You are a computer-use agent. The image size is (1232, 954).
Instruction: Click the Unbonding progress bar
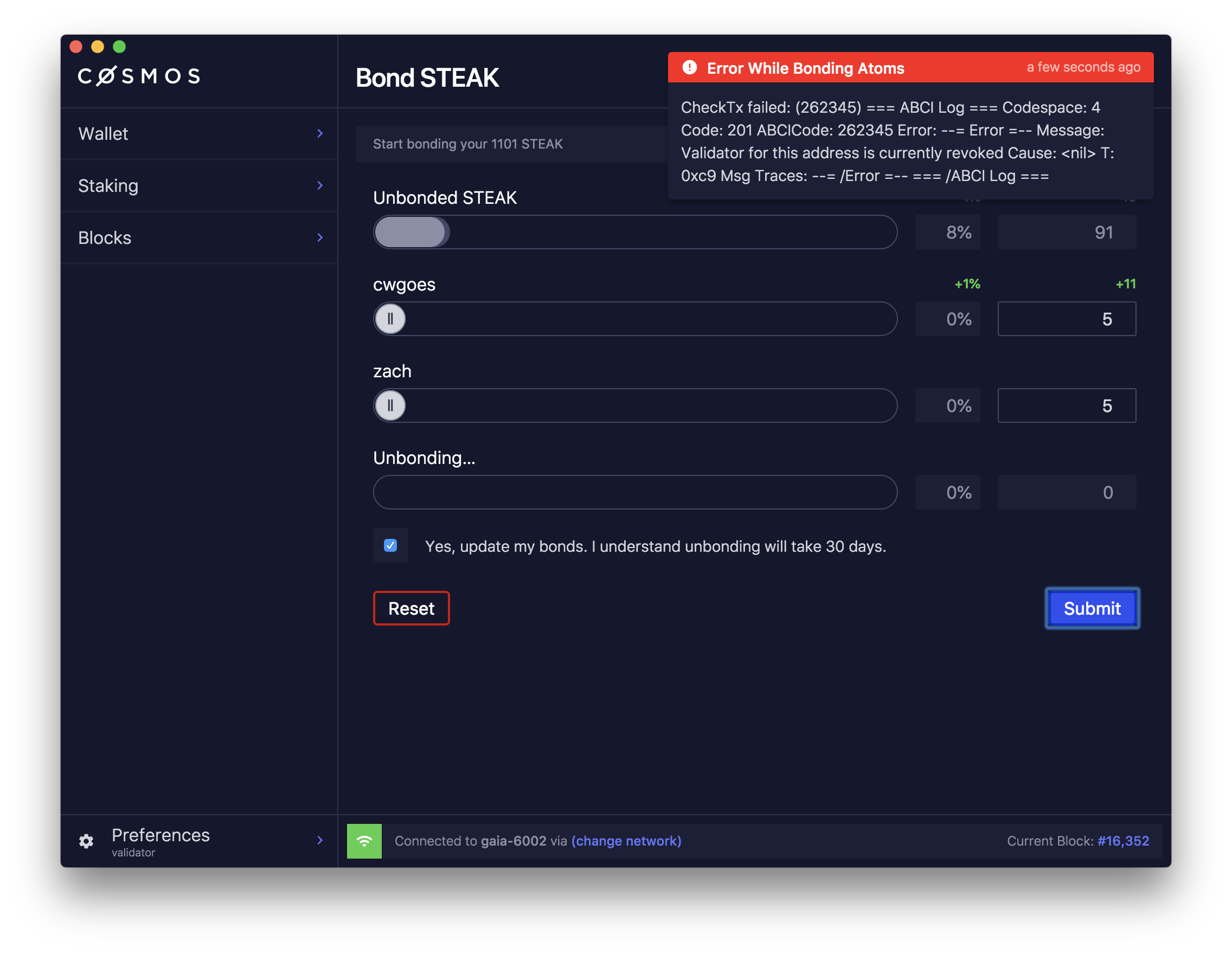(635, 493)
